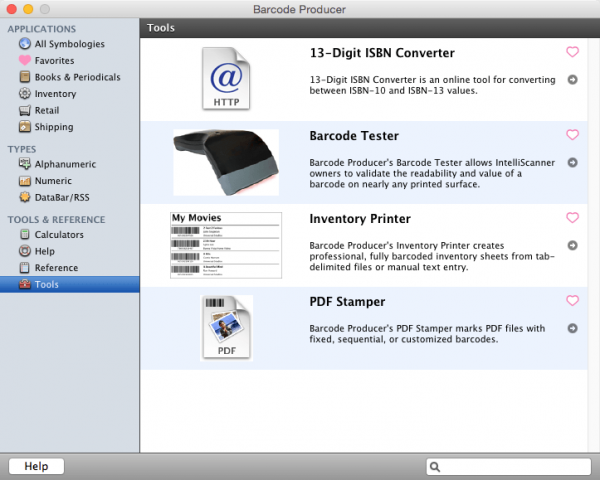Click the Barcode Tester title
The image size is (600, 480).
point(354,136)
